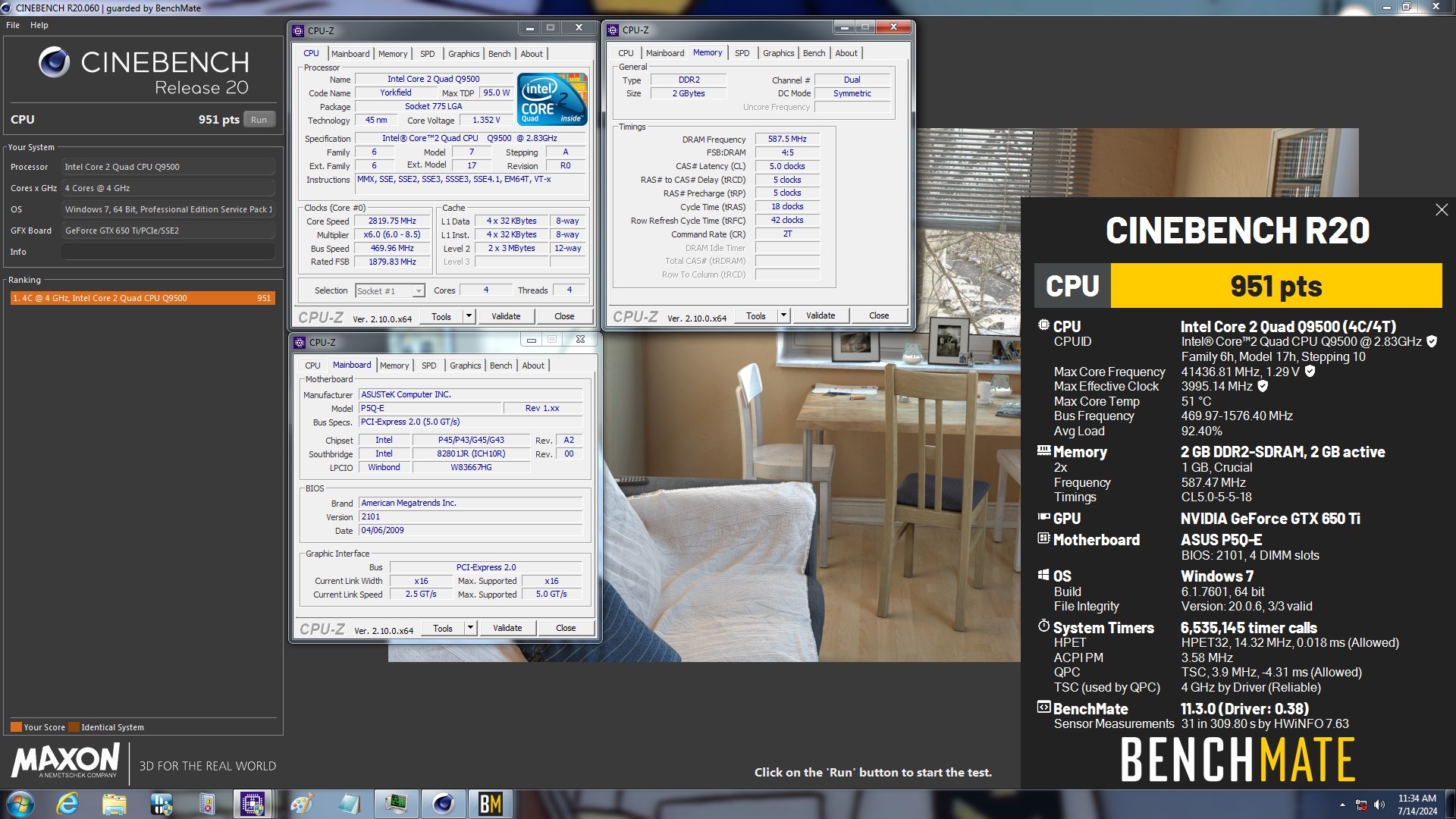Switch to Cinebench taskbar icon
Viewport: 1456px width, 819px height.
tap(443, 804)
